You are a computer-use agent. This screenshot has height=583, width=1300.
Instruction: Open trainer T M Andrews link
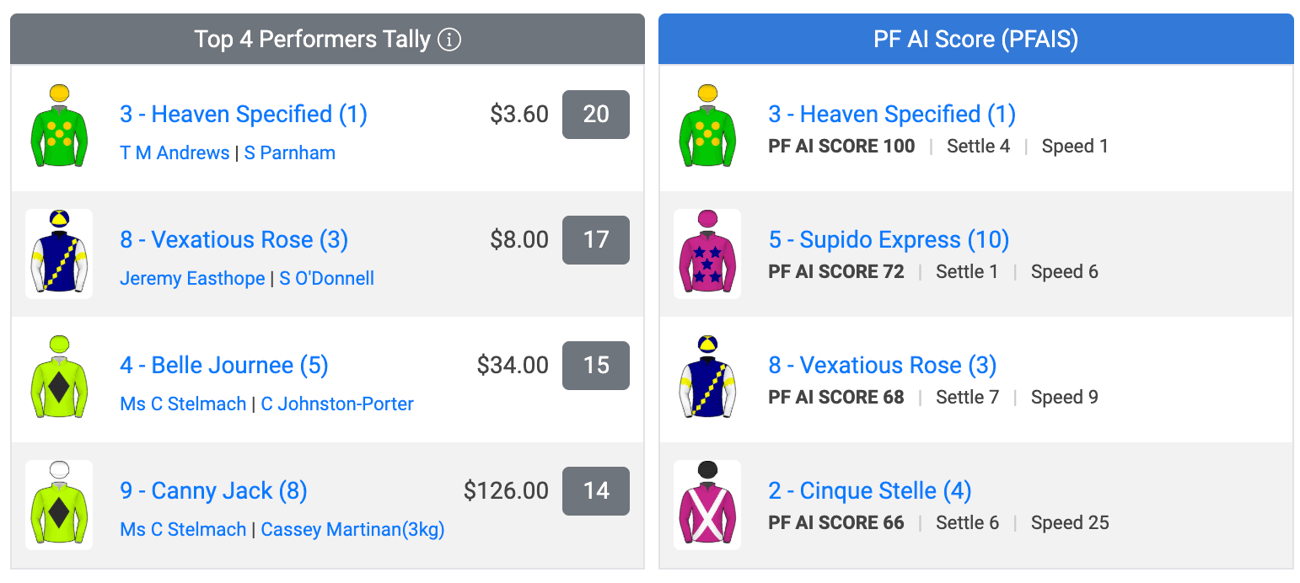pyautogui.click(x=175, y=153)
